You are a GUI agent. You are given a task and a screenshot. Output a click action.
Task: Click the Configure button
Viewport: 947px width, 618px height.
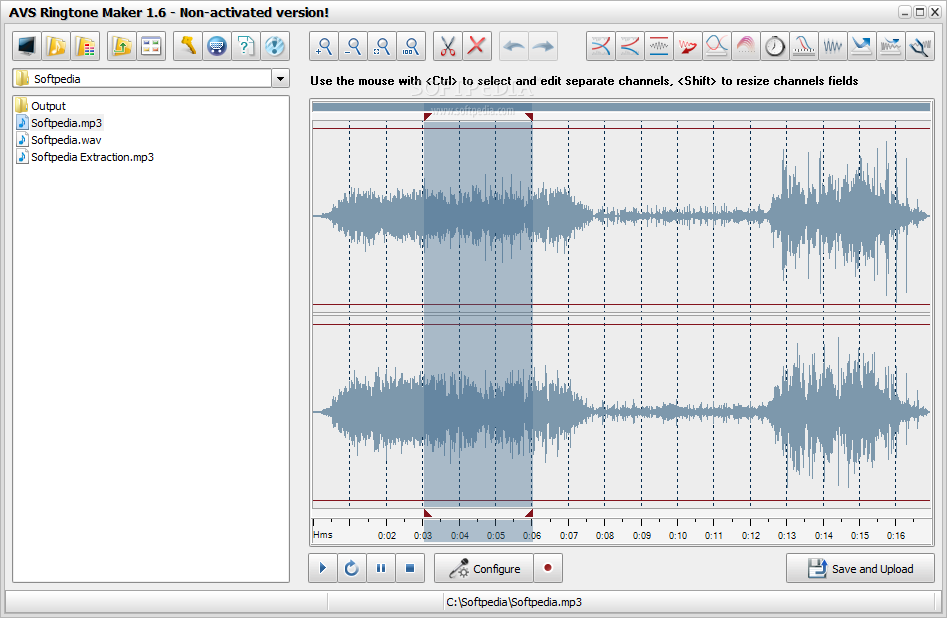[x=485, y=569]
